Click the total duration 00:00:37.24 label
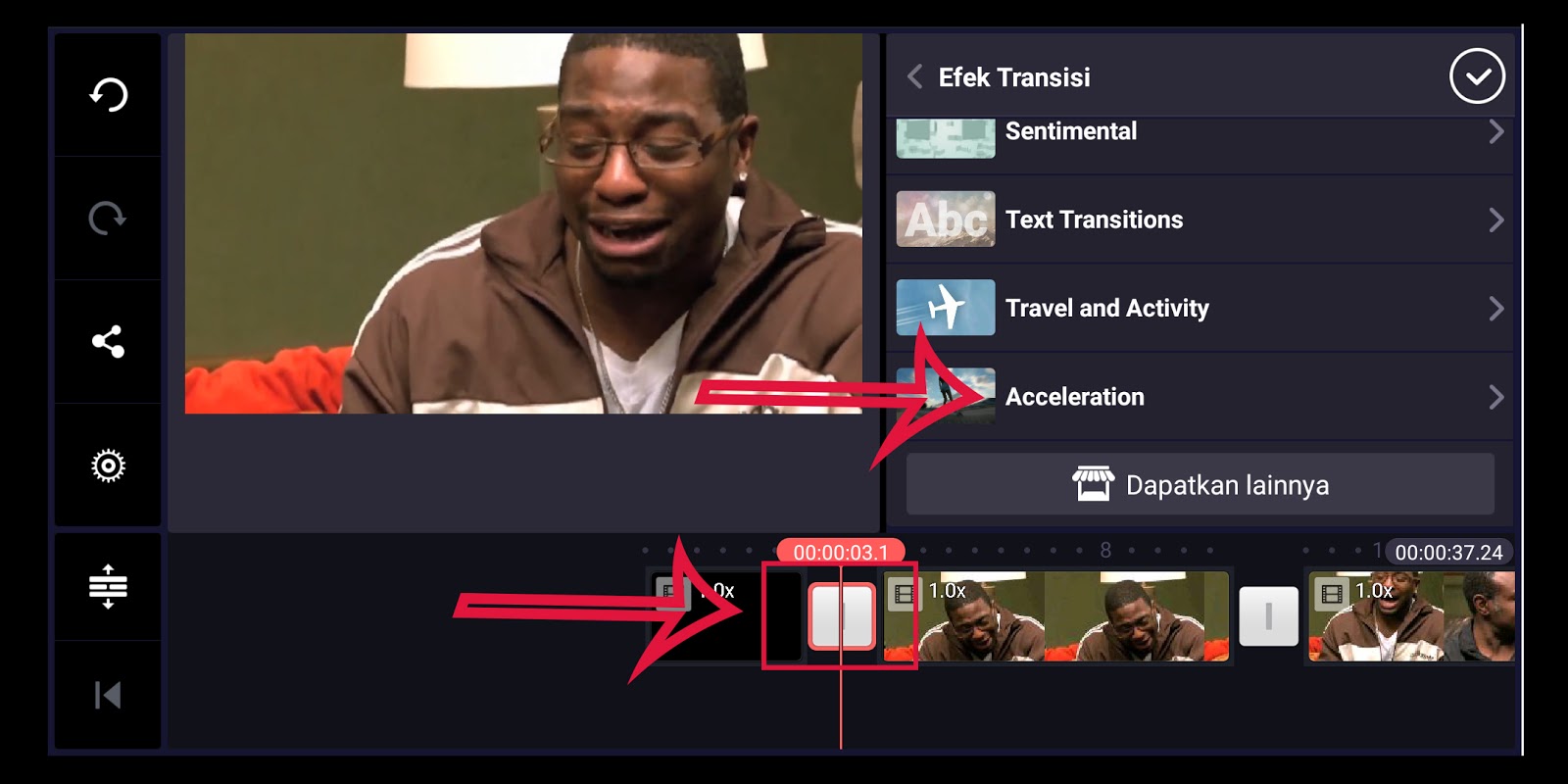This screenshot has width=1568, height=784. coord(1448,552)
